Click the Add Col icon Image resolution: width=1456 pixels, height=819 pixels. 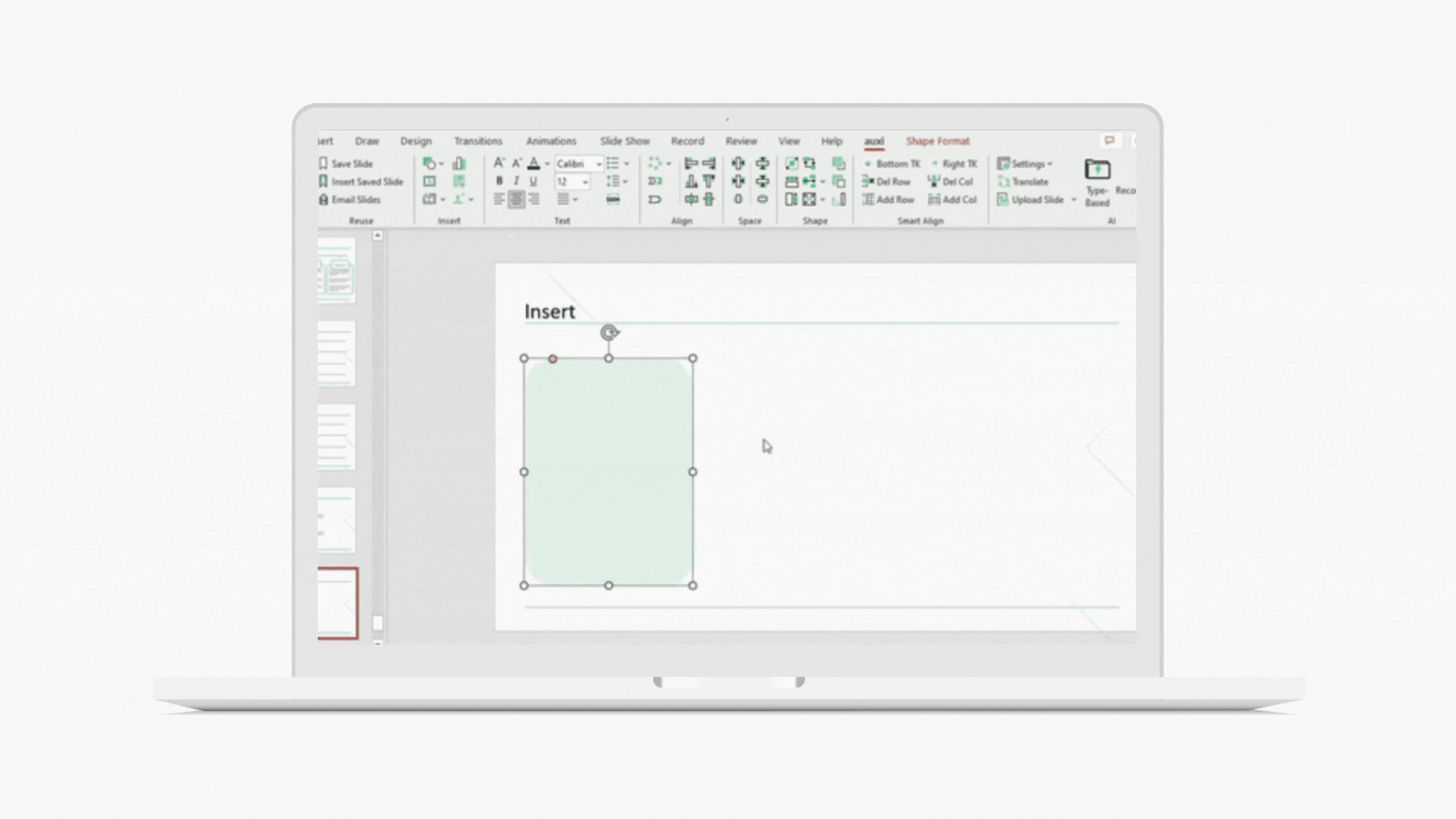coord(934,199)
